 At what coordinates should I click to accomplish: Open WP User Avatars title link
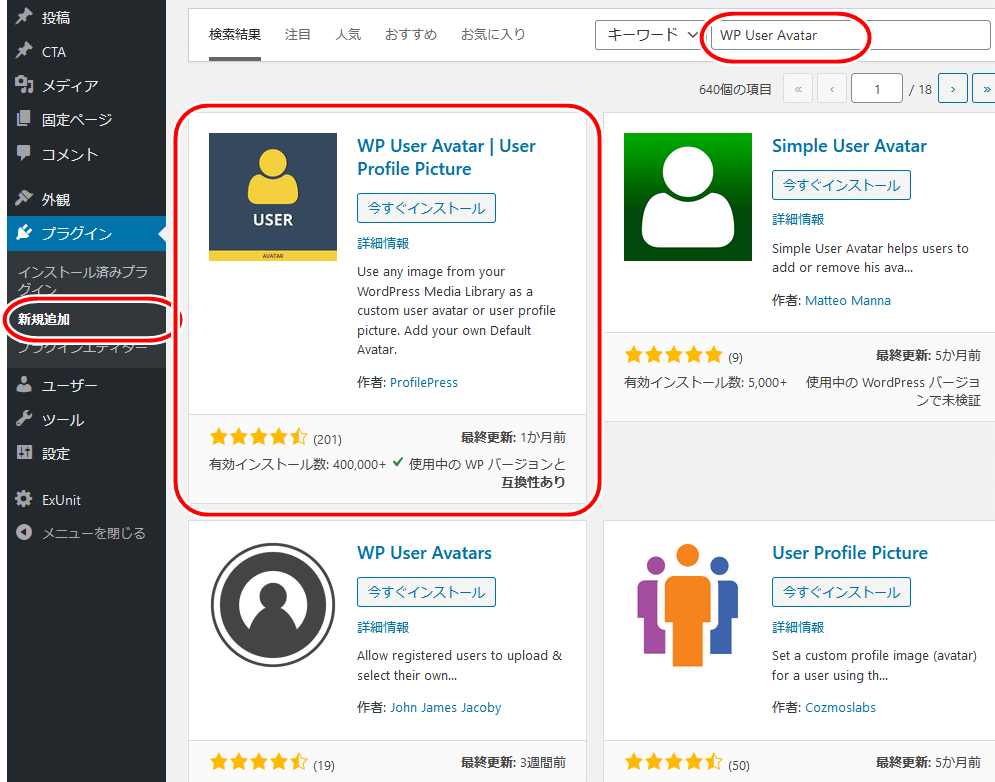point(424,553)
